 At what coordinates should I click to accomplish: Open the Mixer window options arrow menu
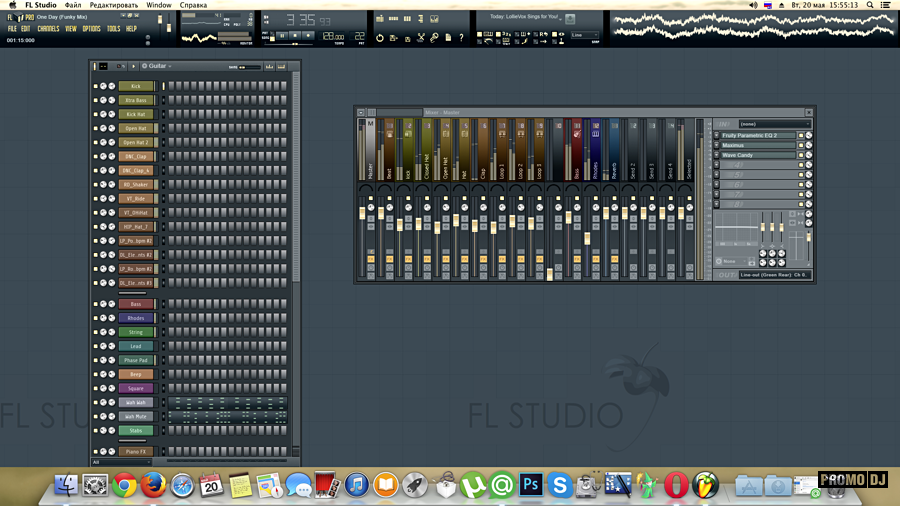click(x=361, y=112)
